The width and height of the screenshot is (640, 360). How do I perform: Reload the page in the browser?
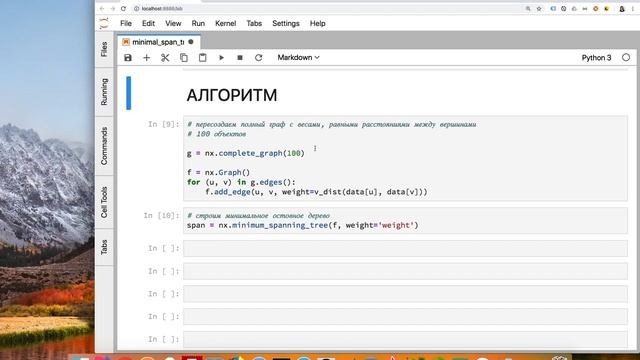(x=123, y=9)
